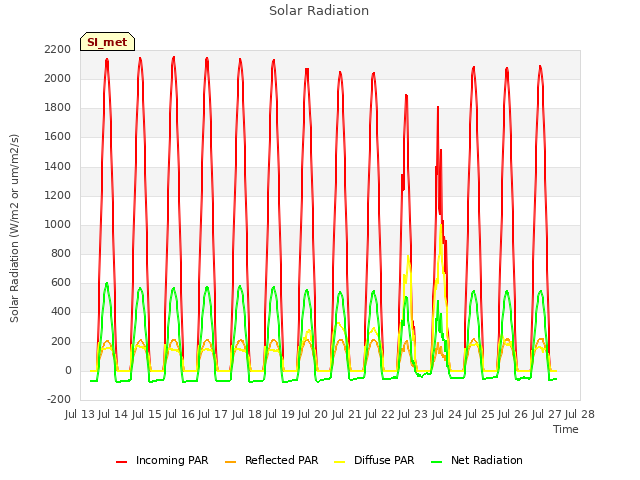Click the 2200 y-axis tick label

click(x=58, y=49)
